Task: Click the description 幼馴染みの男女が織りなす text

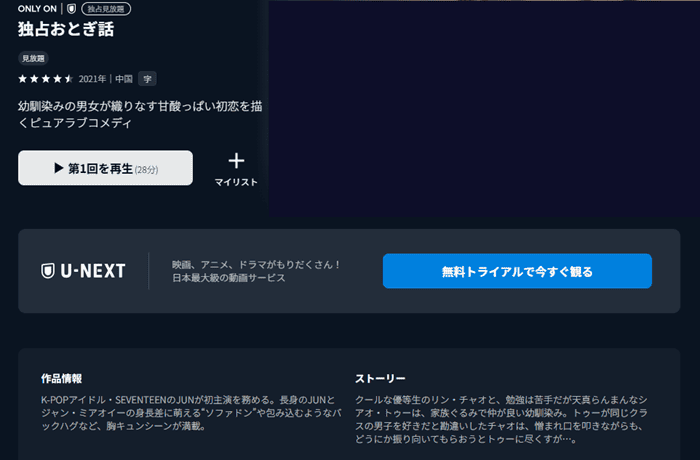Action: point(140,114)
